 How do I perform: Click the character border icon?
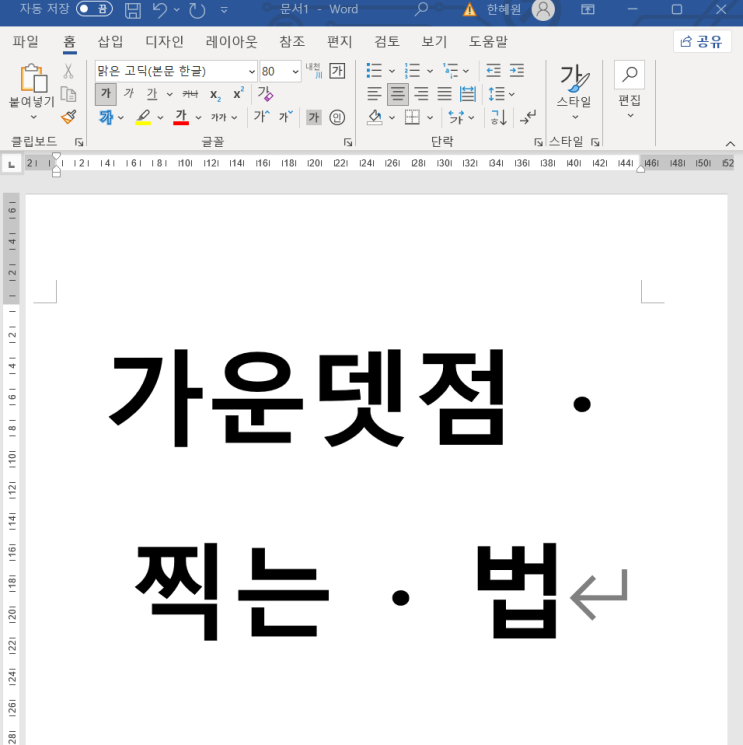pyautogui.click(x=337, y=71)
